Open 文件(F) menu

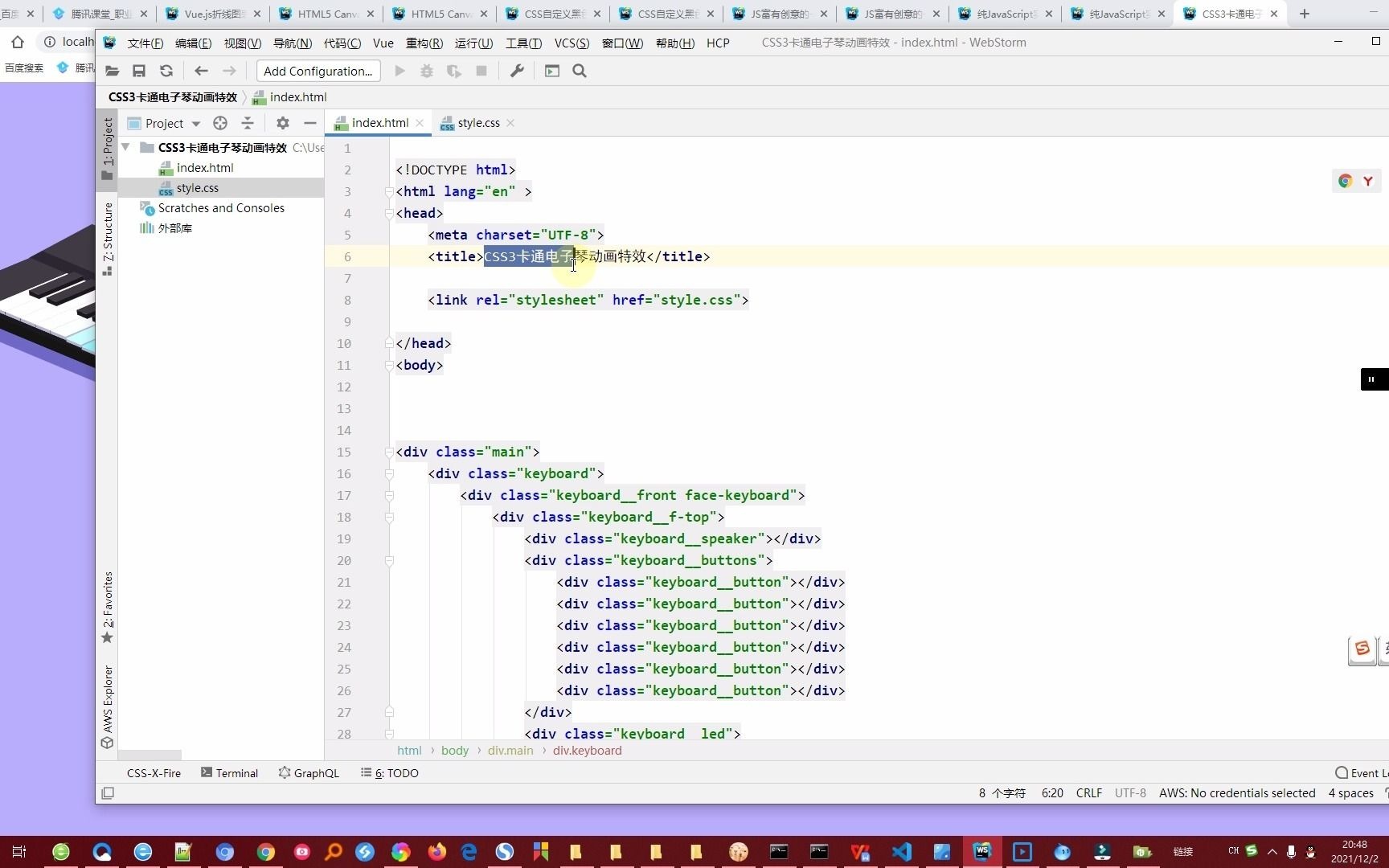tap(145, 43)
